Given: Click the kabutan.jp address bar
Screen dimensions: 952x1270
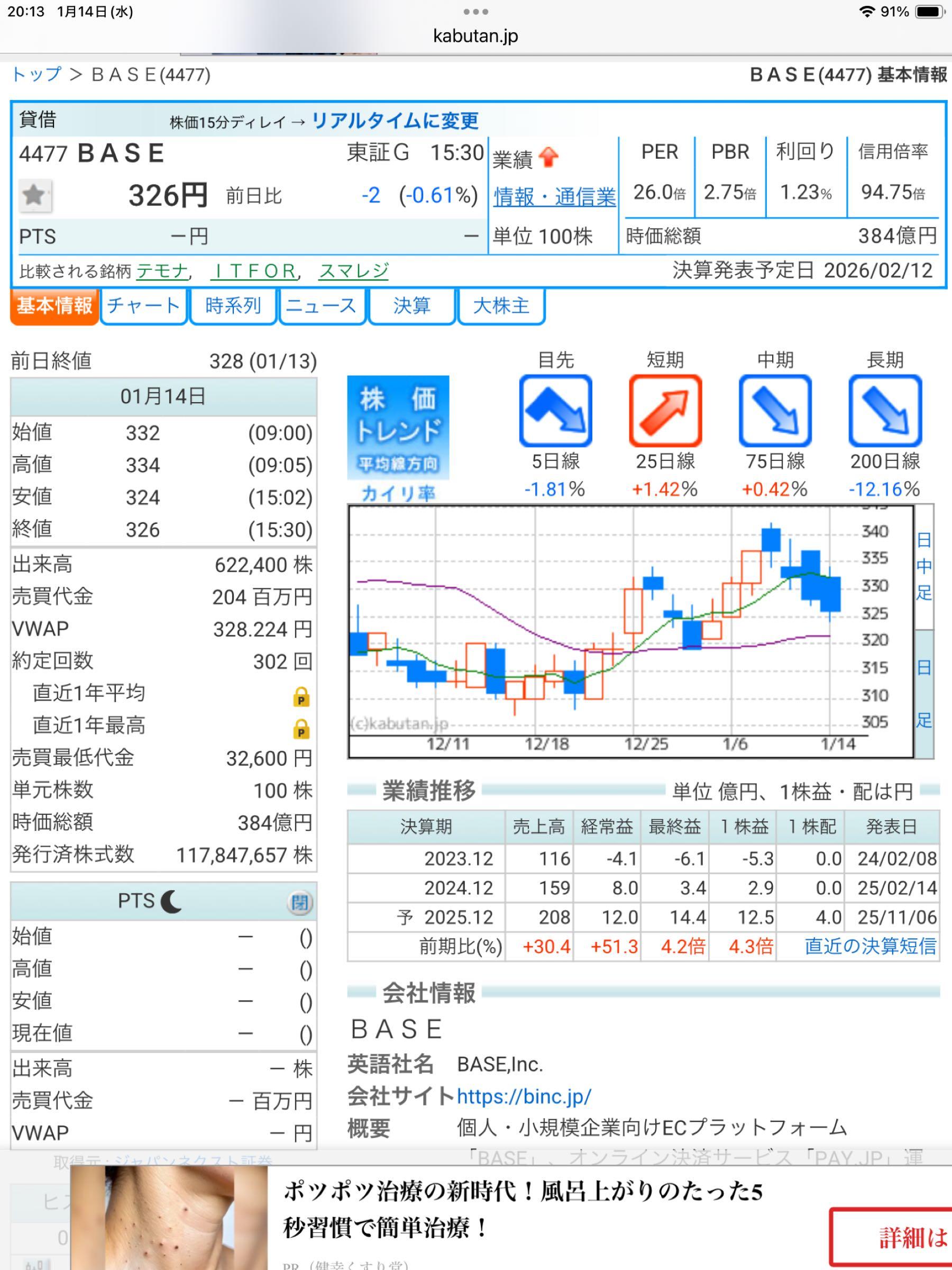Looking at the screenshot, I should (x=475, y=36).
